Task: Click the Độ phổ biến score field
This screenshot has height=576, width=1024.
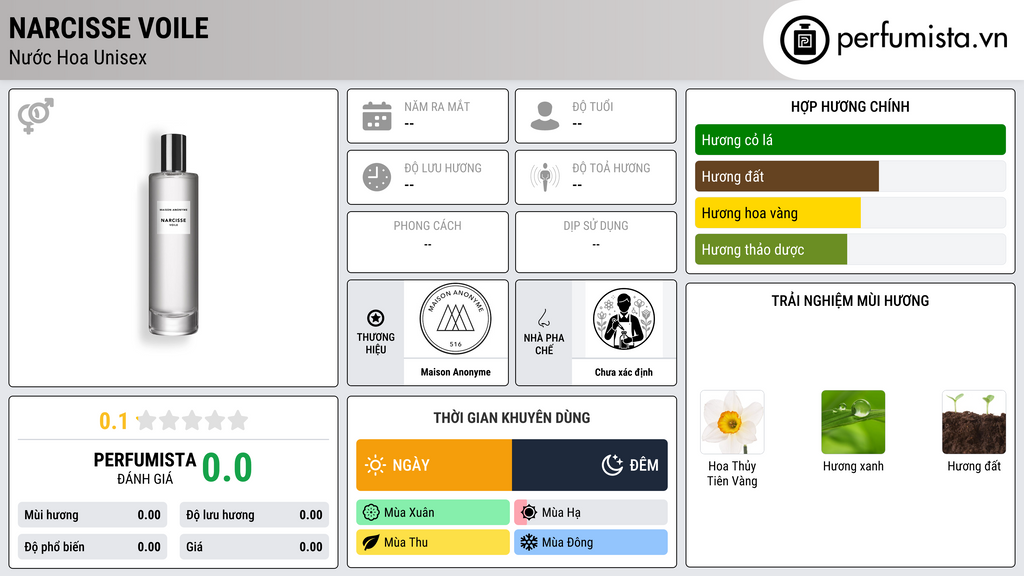Action: point(93,547)
